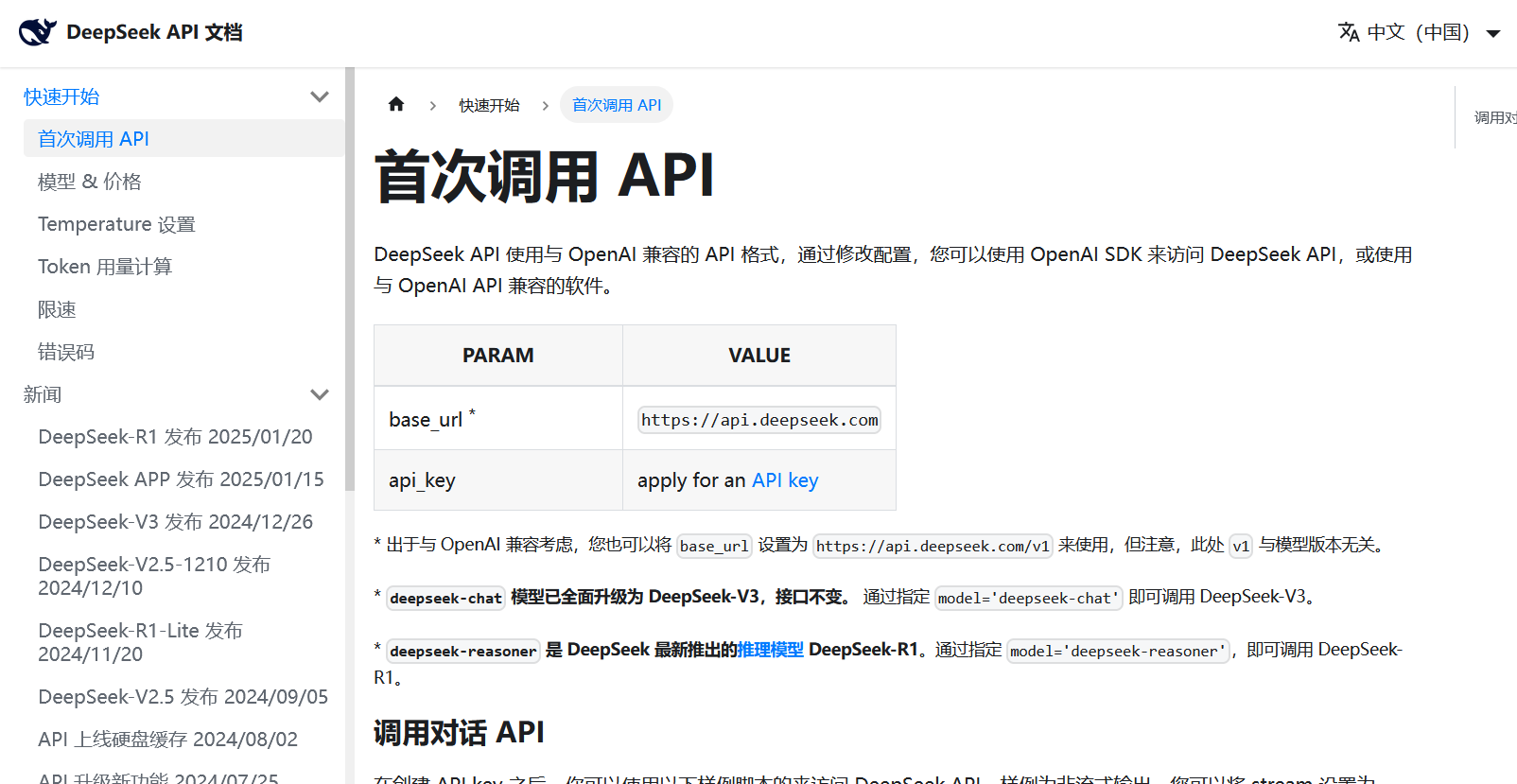Open Token 用量计算 sidebar page
The width and height of the screenshot is (1517, 784).
pos(105,267)
